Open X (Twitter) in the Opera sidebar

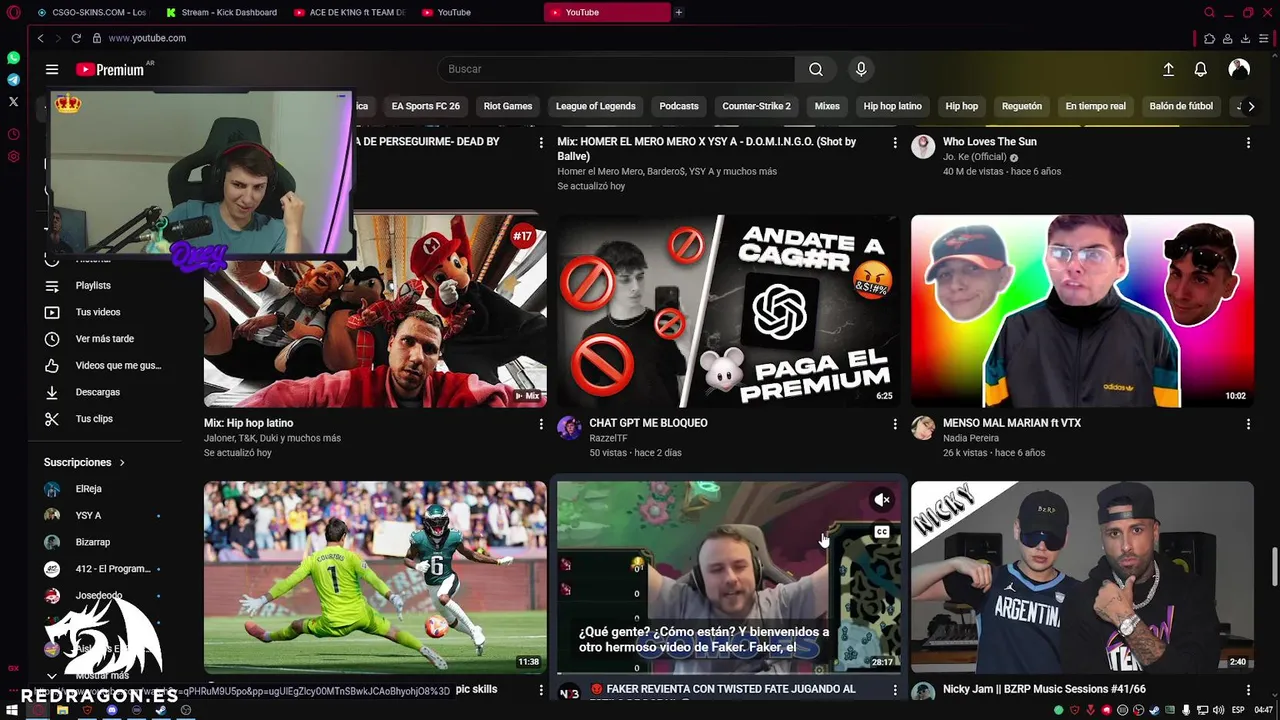pos(13,101)
